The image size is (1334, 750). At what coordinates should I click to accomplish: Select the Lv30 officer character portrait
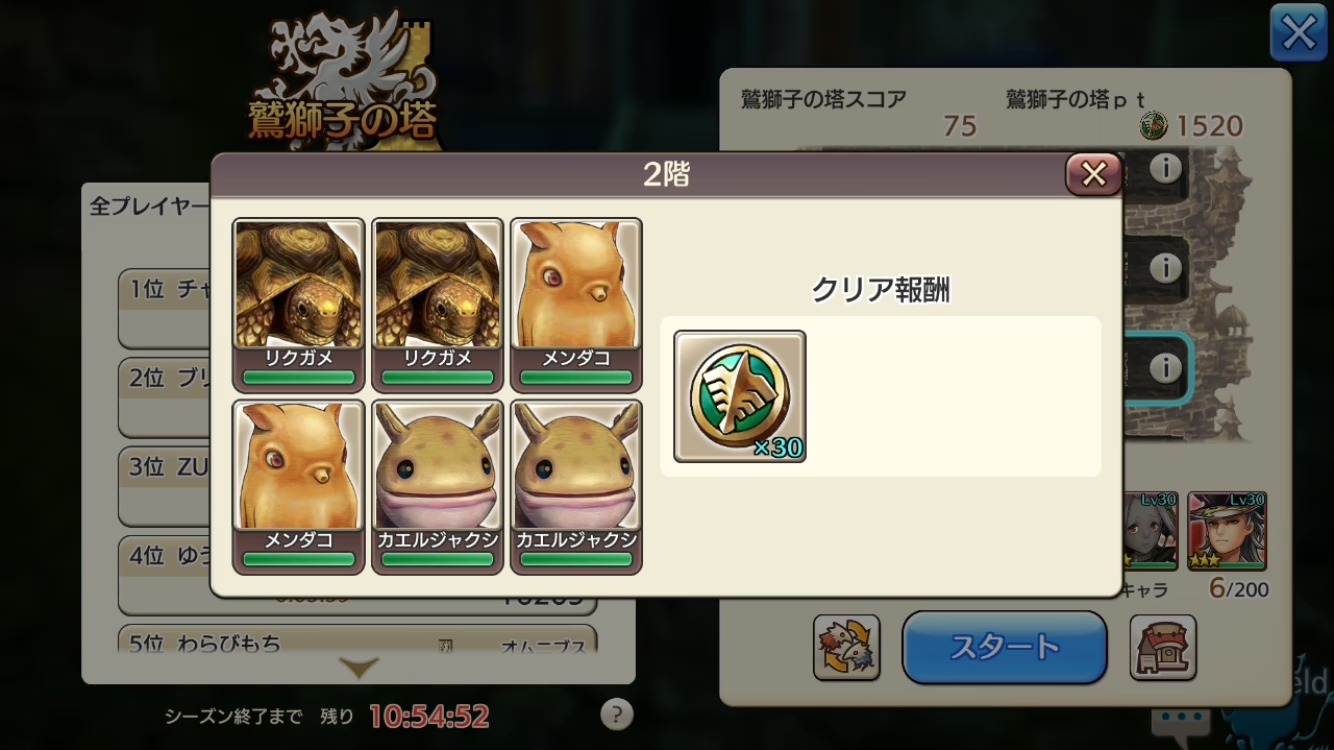coord(1227,531)
